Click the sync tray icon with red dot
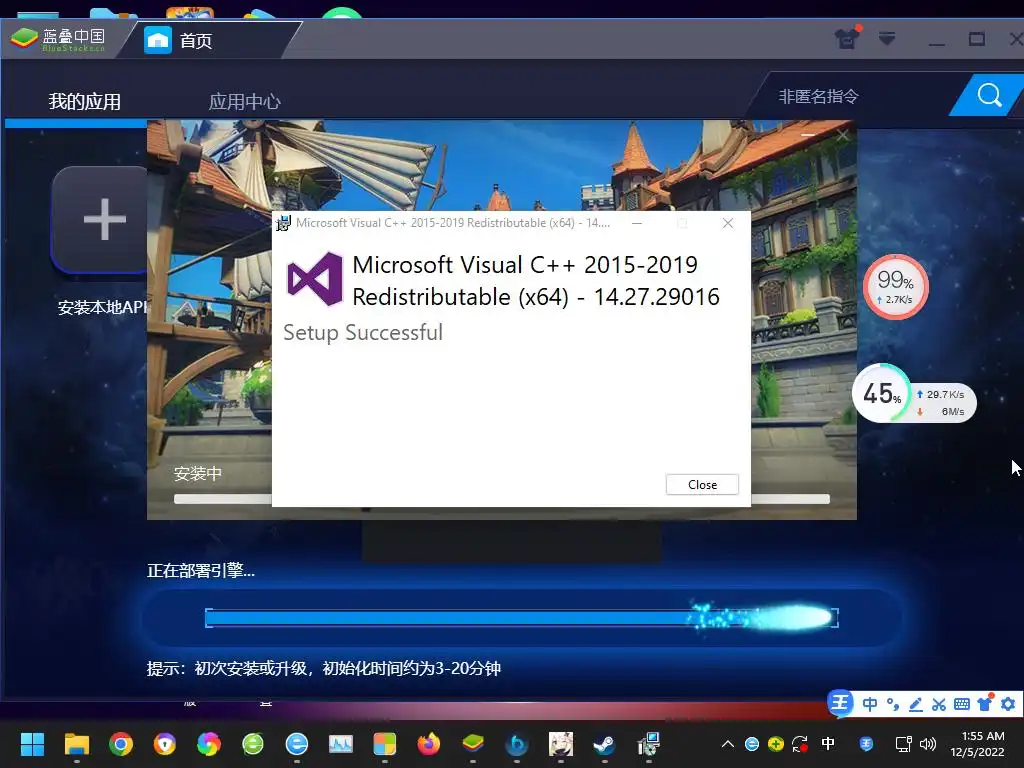Image resolution: width=1024 pixels, height=768 pixels. 800,744
